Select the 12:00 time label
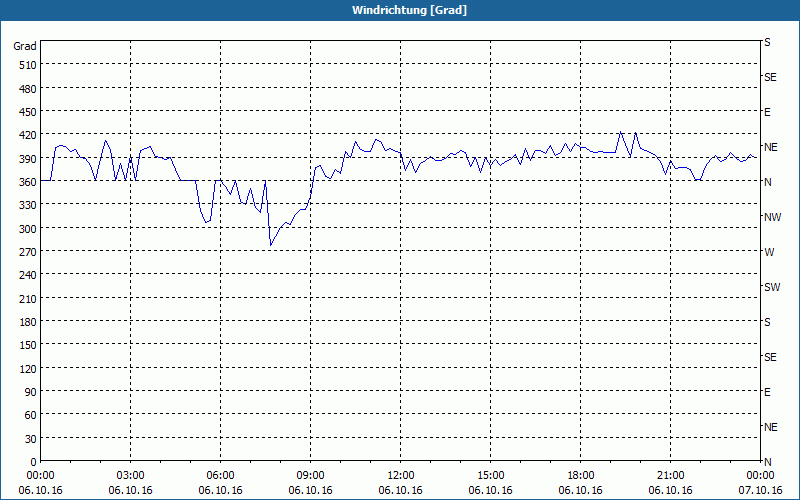This screenshot has height=500, width=800. (x=401, y=476)
